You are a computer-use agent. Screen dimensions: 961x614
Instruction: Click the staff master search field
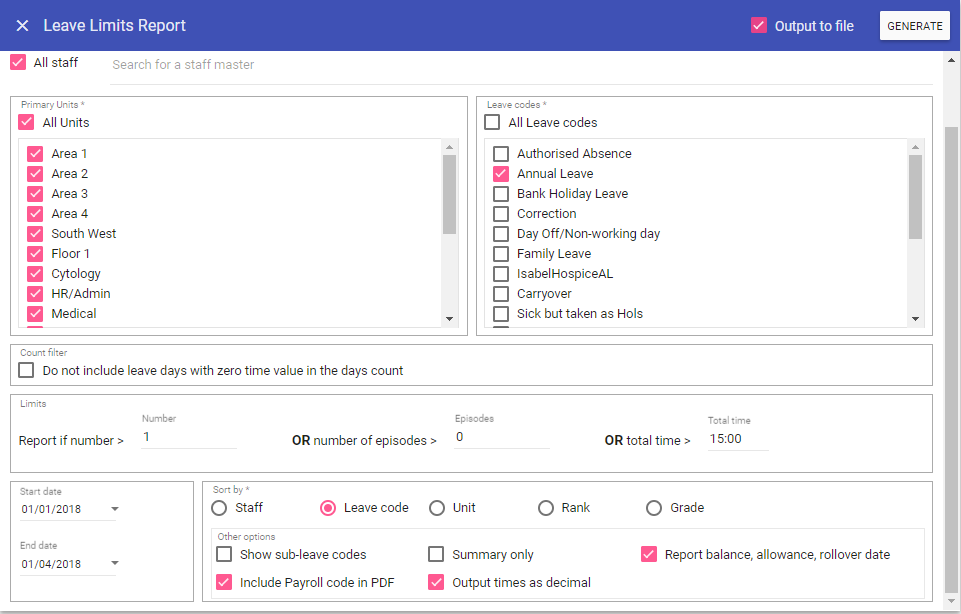coord(520,65)
